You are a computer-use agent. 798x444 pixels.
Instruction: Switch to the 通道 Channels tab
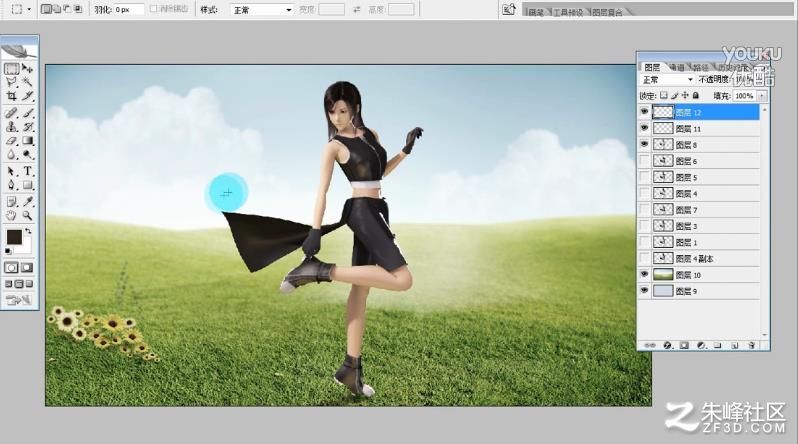tap(676, 67)
